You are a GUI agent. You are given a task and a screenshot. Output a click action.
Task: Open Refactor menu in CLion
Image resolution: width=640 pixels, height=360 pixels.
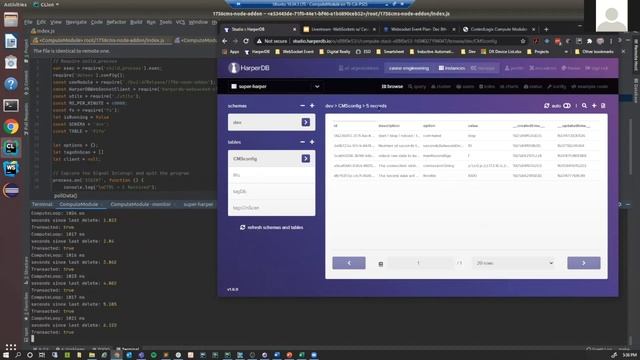click(x=116, y=22)
